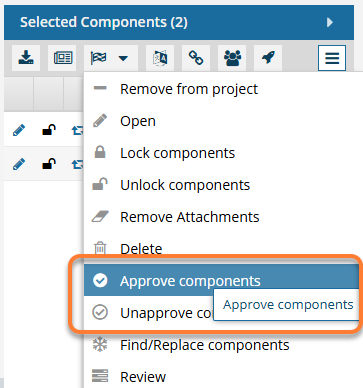Image resolution: width=363 pixels, height=388 pixels.
Task: Expand the Selected Components panel arrow
Action: pyautogui.click(x=330, y=22)
